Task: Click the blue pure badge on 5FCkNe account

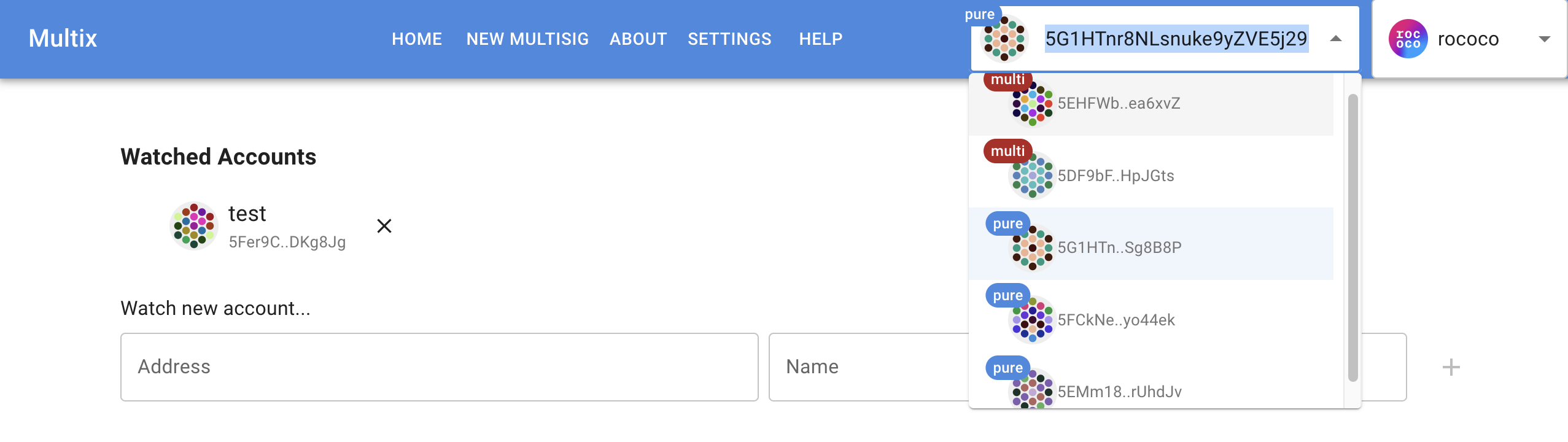Action: pyautogui.click(x=1007, y=295)
